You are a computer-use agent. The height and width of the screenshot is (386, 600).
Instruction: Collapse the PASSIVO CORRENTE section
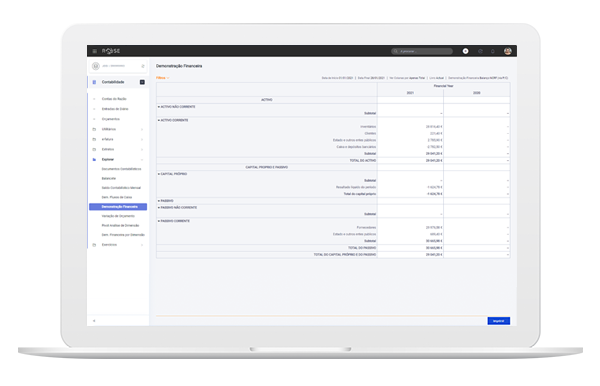159,221
